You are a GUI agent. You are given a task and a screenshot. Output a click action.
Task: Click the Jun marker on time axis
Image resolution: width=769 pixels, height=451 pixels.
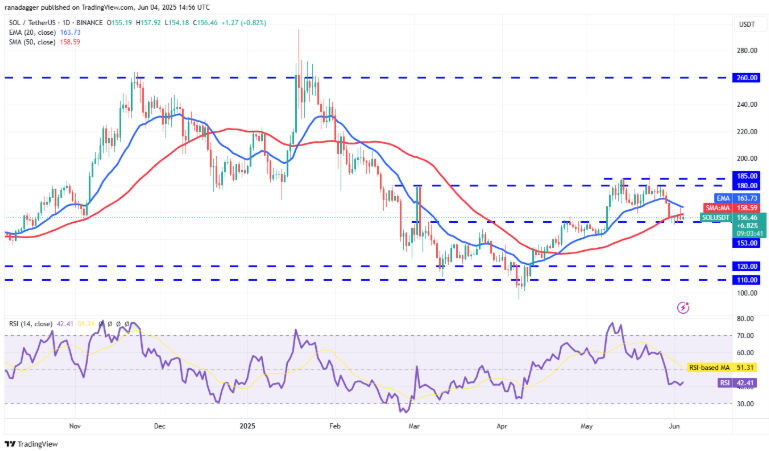pos(674,426)
